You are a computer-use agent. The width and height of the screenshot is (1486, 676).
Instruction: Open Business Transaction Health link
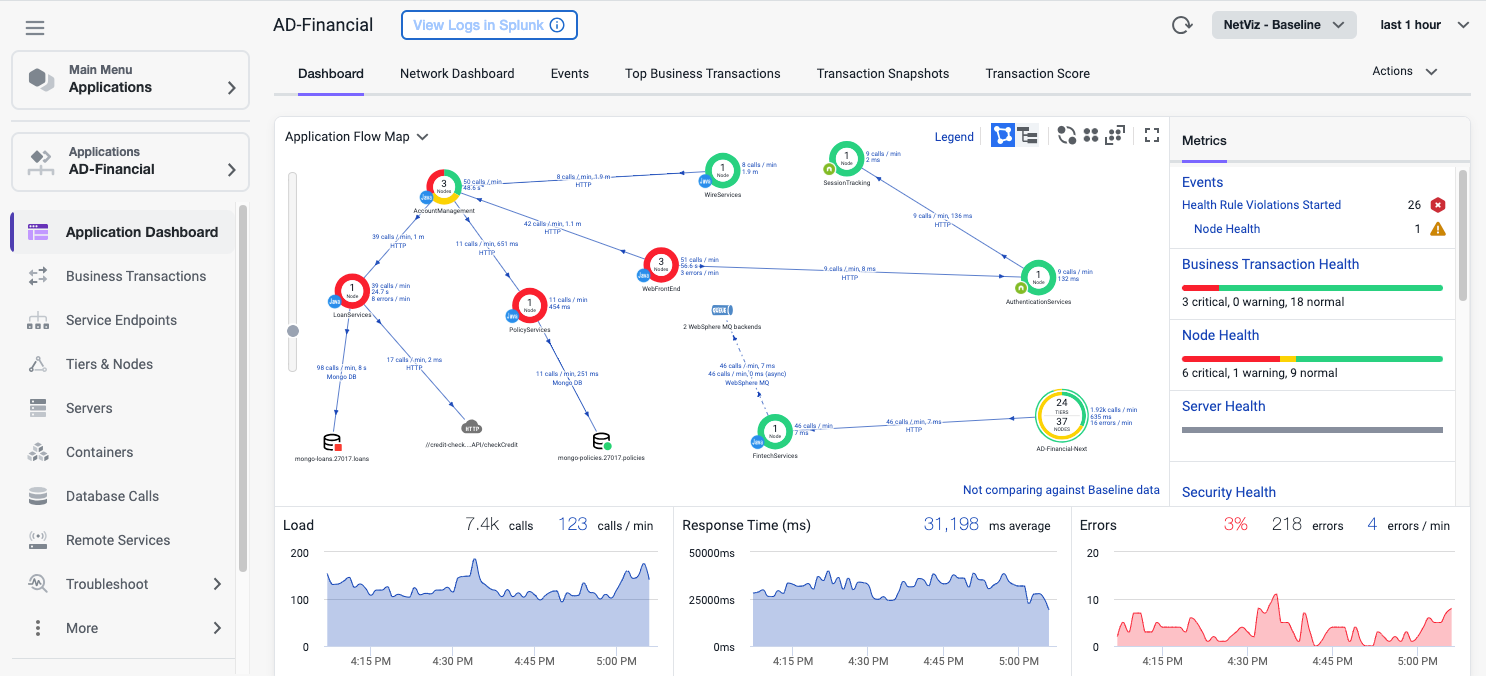(1270, 264)
